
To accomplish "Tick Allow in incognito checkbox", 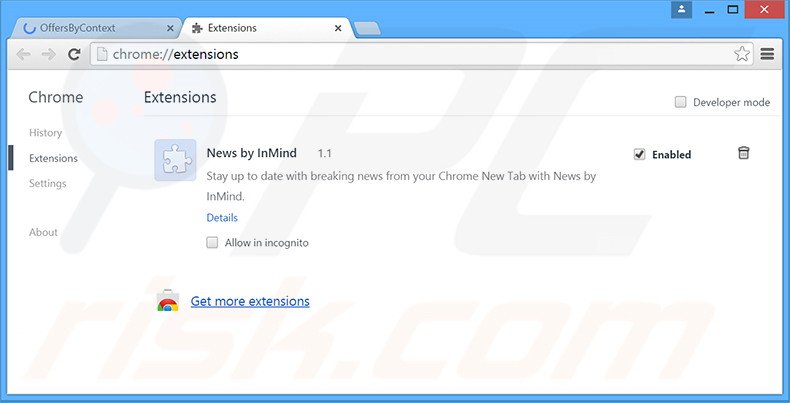I will coord(213,243).
